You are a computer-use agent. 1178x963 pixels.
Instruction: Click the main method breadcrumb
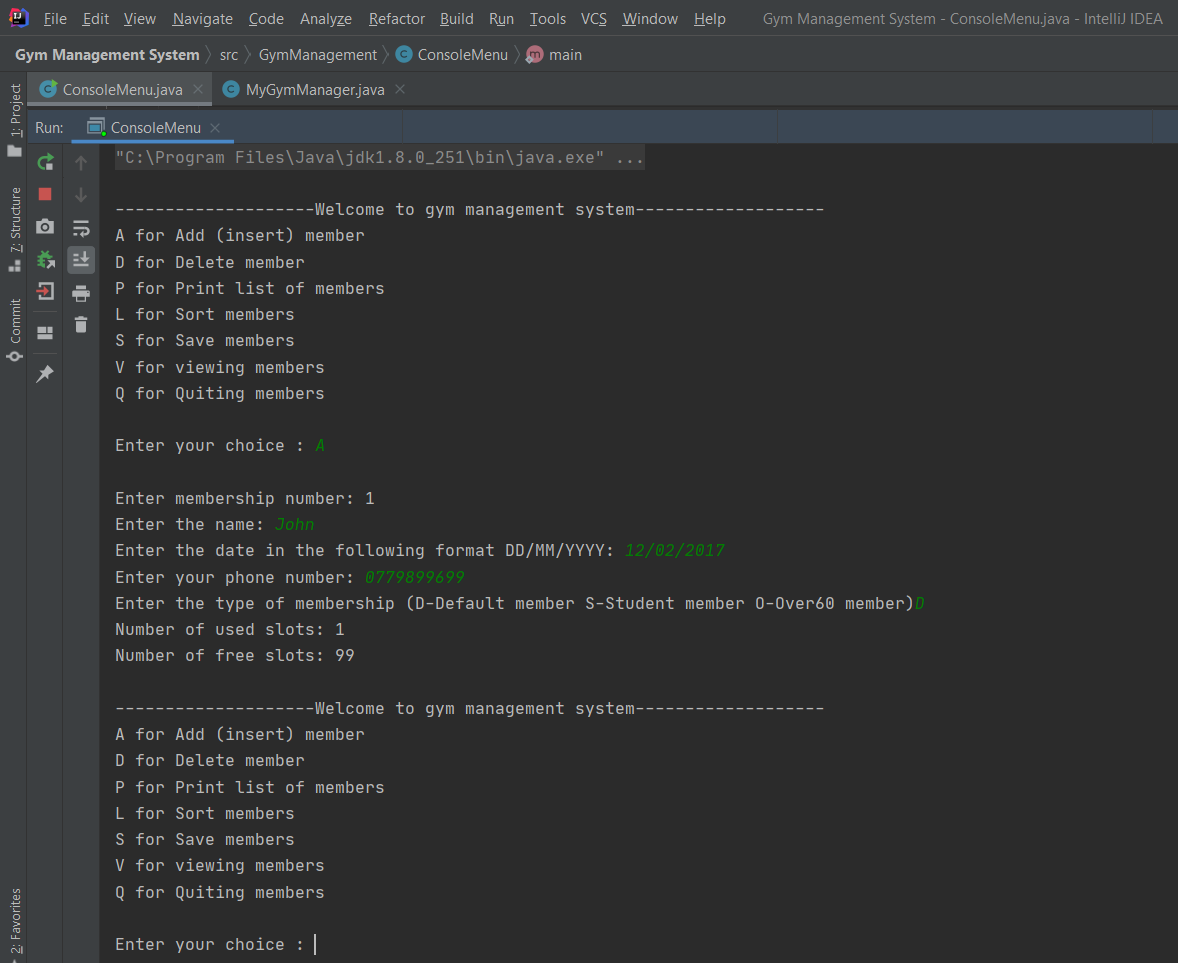click(x=564, y=55)
